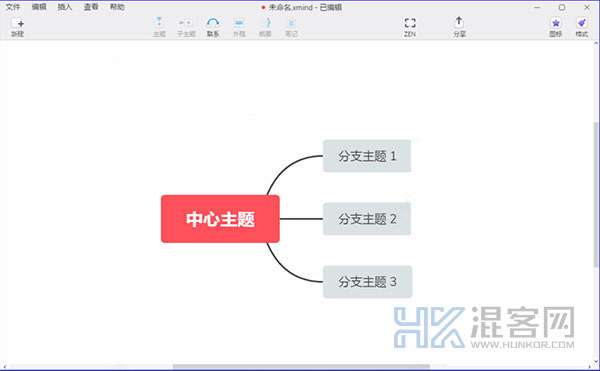This screenshot has width=600, height=371.
Task: Open the 插入 menu
Action: [x=65, y=7]
